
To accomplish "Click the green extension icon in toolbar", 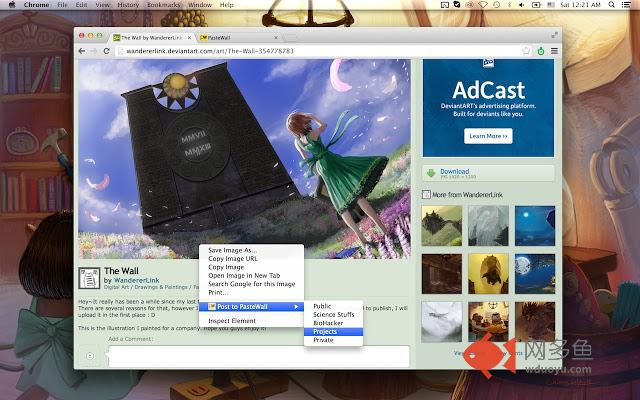I will 541,51.
